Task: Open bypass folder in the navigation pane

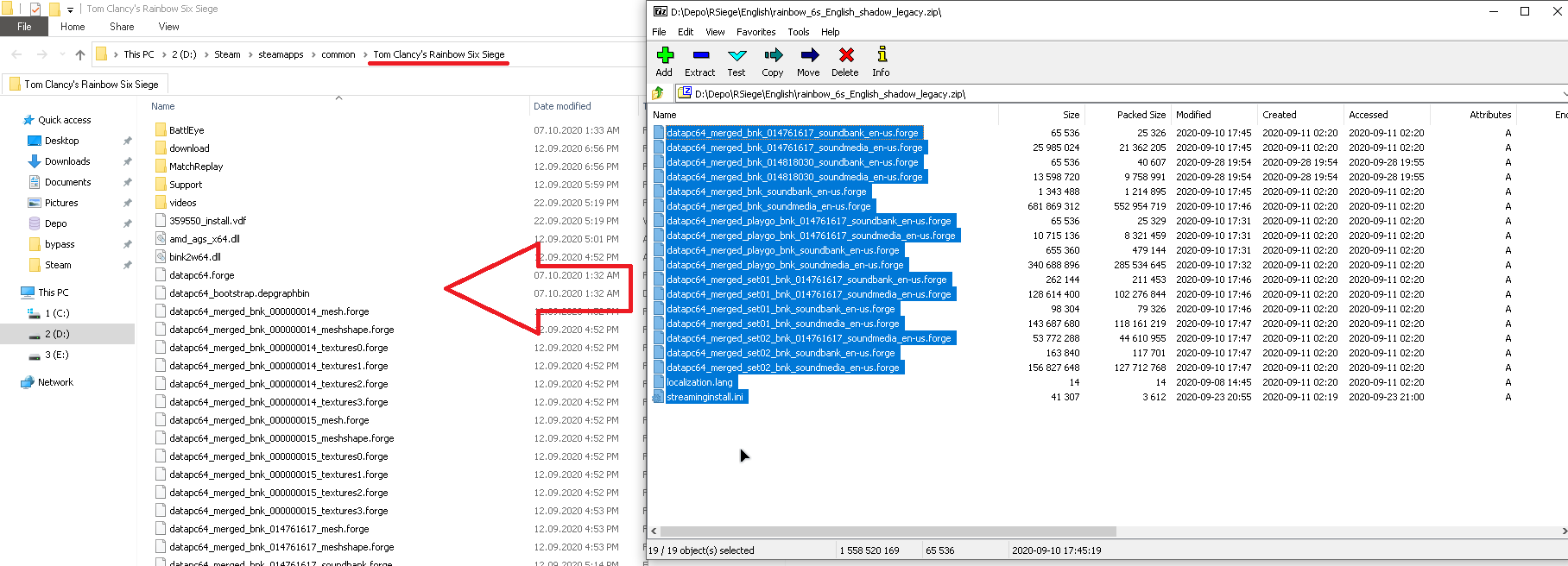Action: tap(60, 244)
